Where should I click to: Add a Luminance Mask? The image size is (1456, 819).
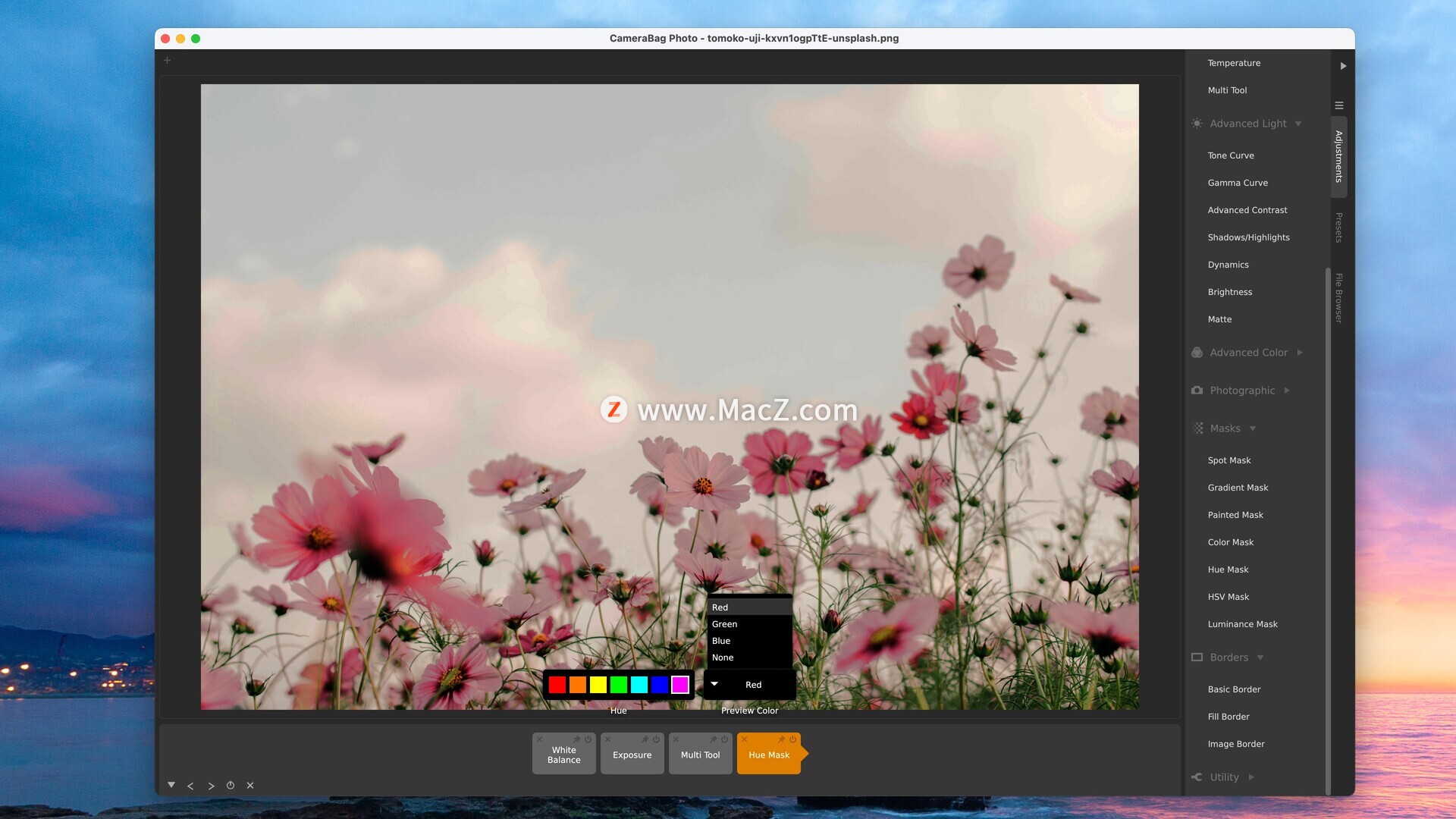(1242, 624)
